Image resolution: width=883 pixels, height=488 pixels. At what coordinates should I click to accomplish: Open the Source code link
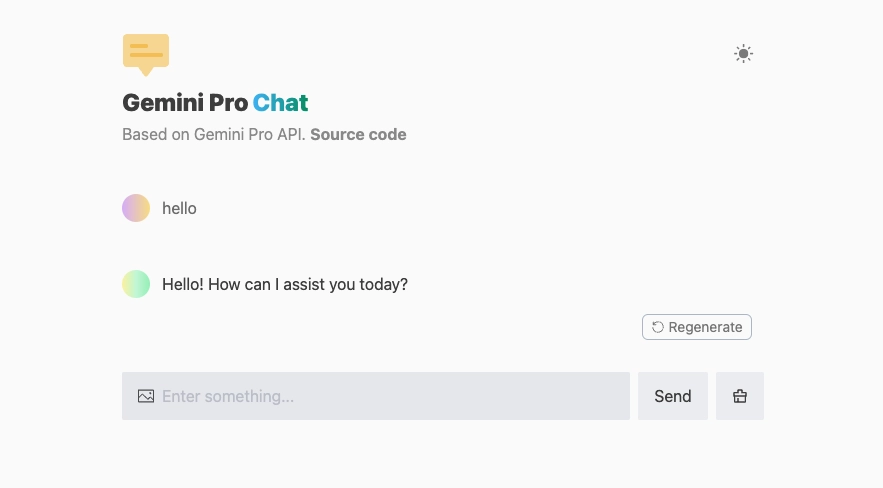tap(358, 134)
